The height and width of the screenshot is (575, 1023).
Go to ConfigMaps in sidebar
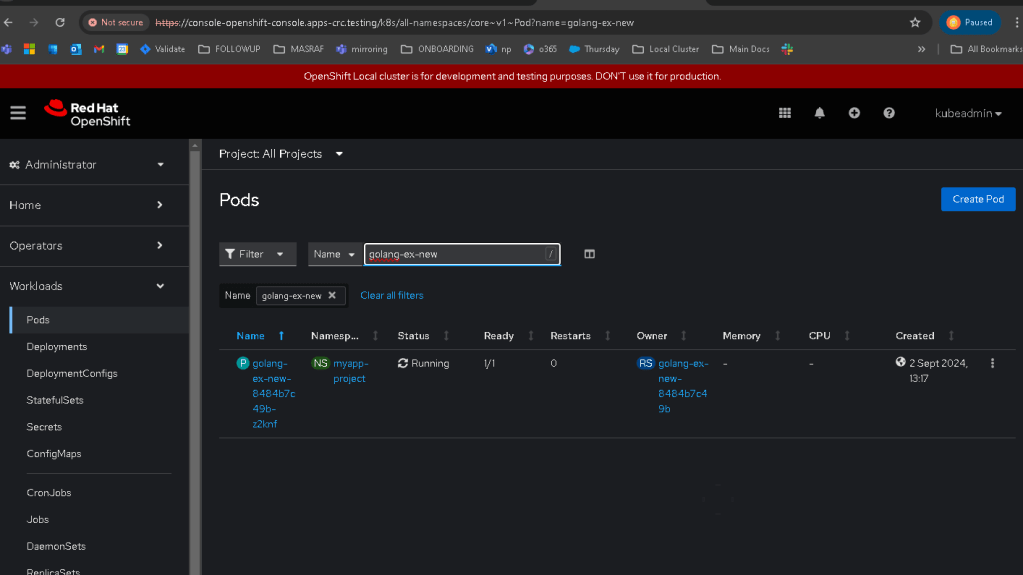pos(53,454)
